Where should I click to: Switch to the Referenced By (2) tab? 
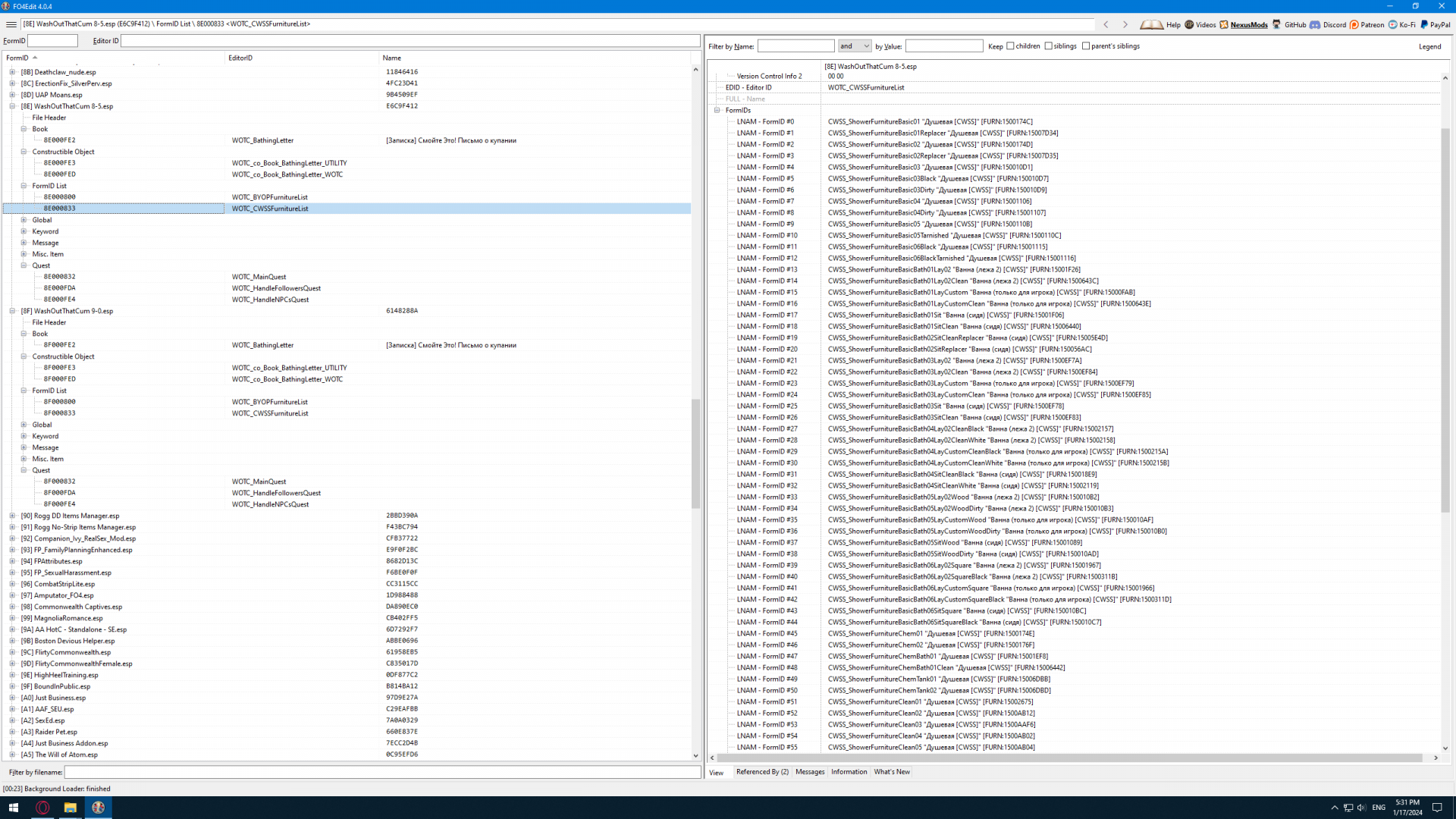tap(762, 772)
